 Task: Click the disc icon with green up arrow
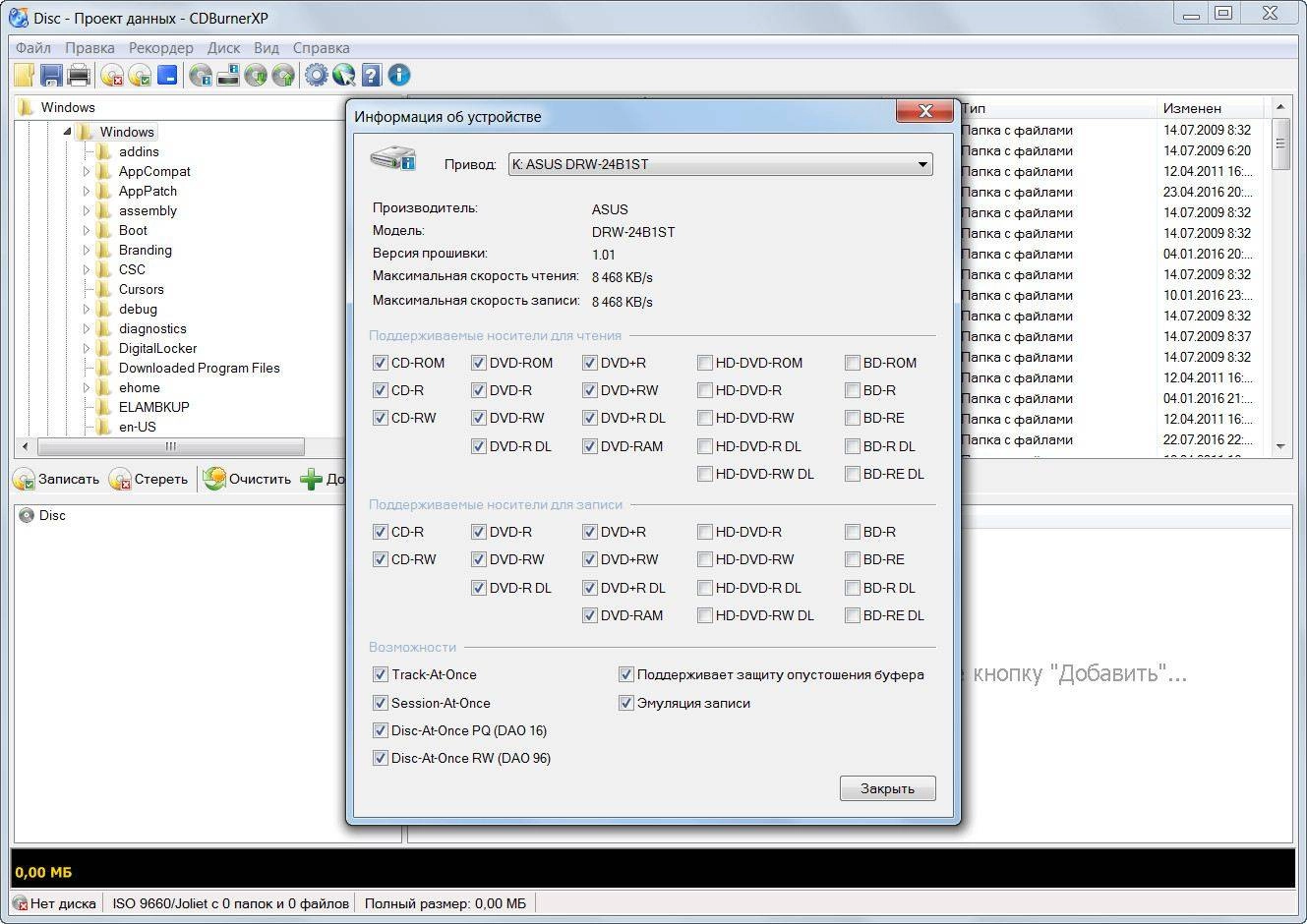click(283, 75)
